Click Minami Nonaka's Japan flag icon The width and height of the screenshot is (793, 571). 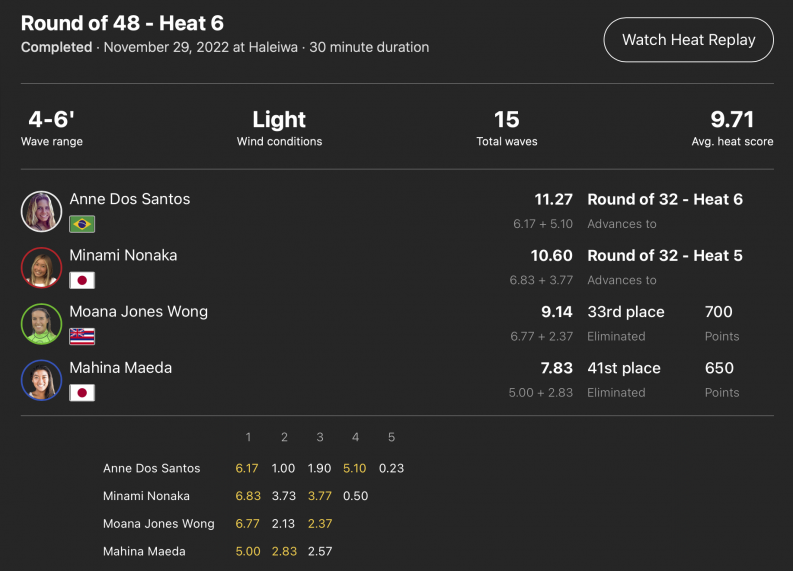point(82,280)
